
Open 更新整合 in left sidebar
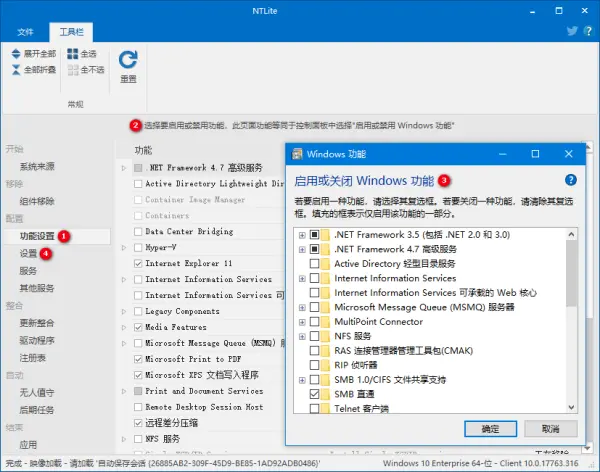pos(37,323)
